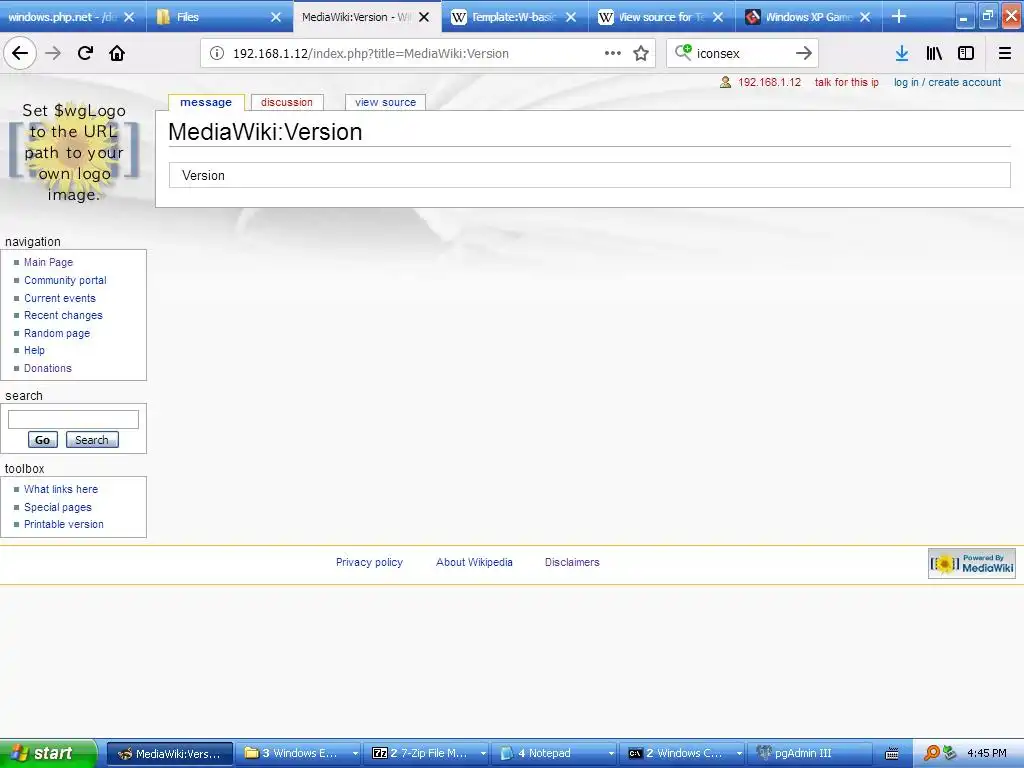The height and width of the screenshot is (768, 1024).
Task: Open Privacy policy footer link
Action: (x=369, y=562)
